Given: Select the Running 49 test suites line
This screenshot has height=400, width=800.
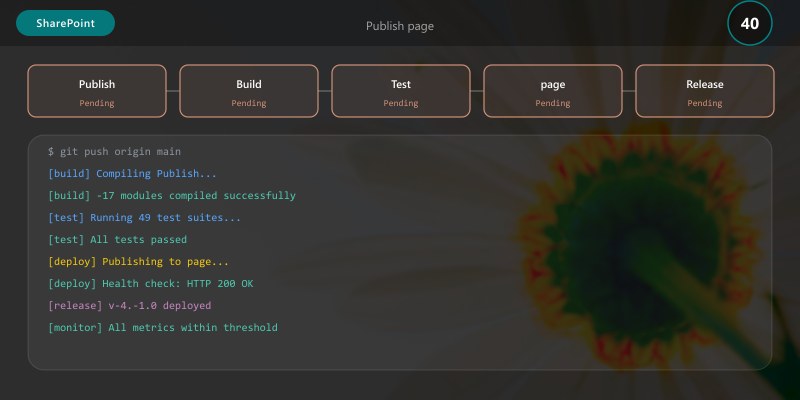Looking at the screenshot, I should click(144, 217).
